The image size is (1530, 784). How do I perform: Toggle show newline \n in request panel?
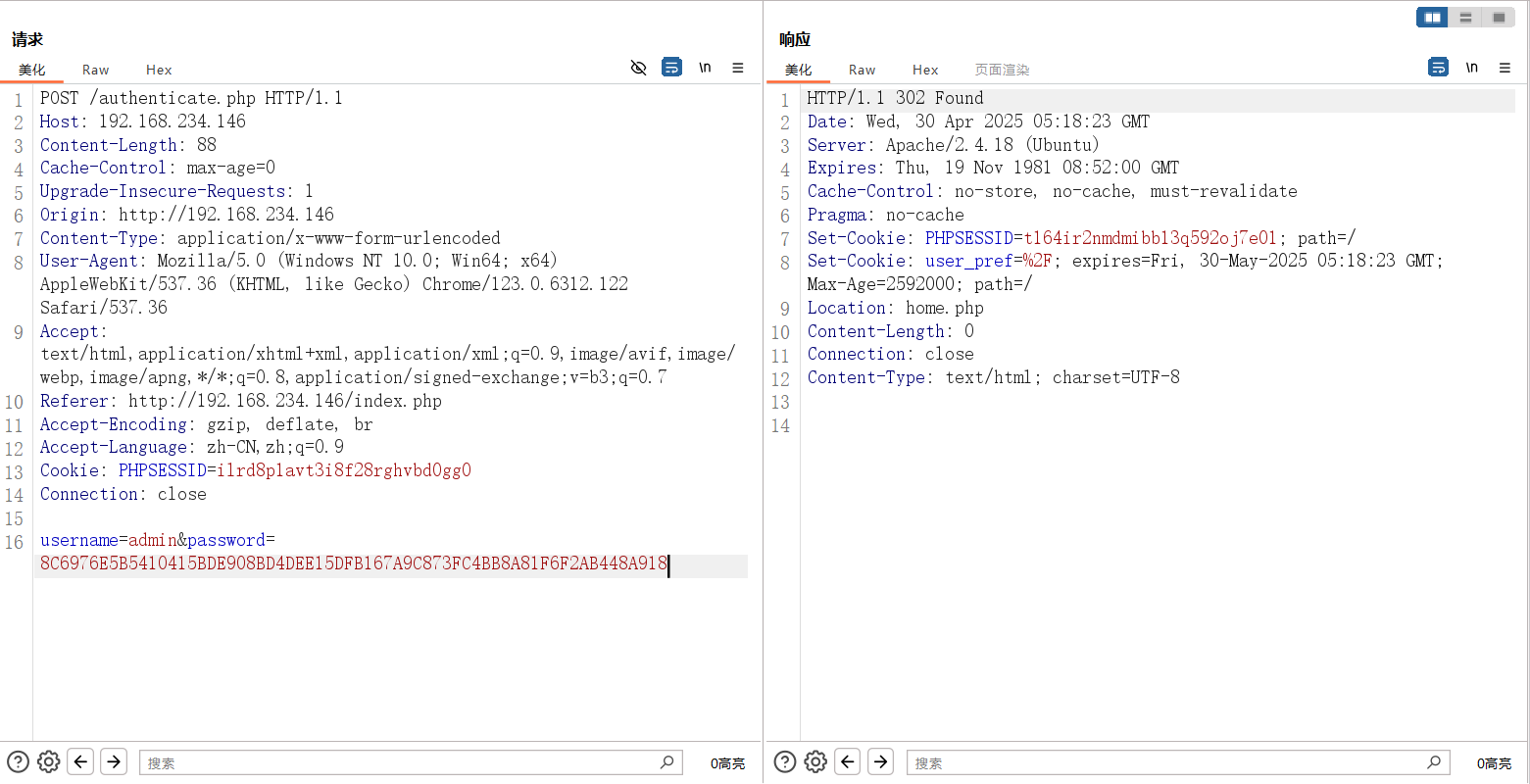705,68
